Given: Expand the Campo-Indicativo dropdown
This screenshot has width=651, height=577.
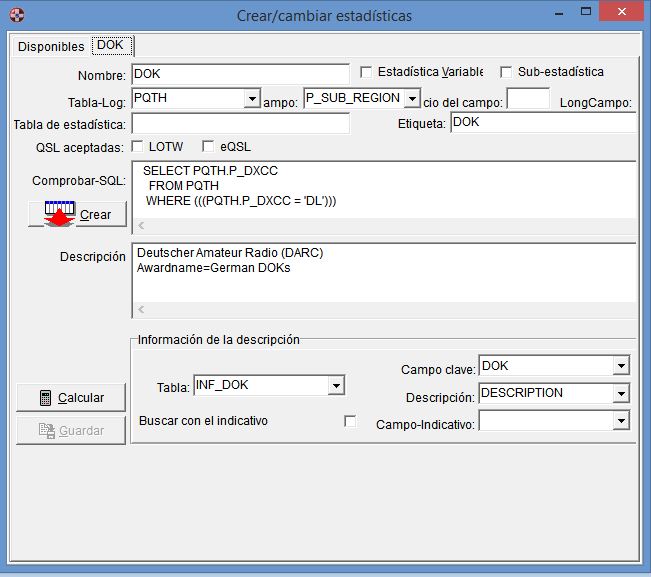Looking at the screenshot, I should pyautogui.click(x=621, y=422).
